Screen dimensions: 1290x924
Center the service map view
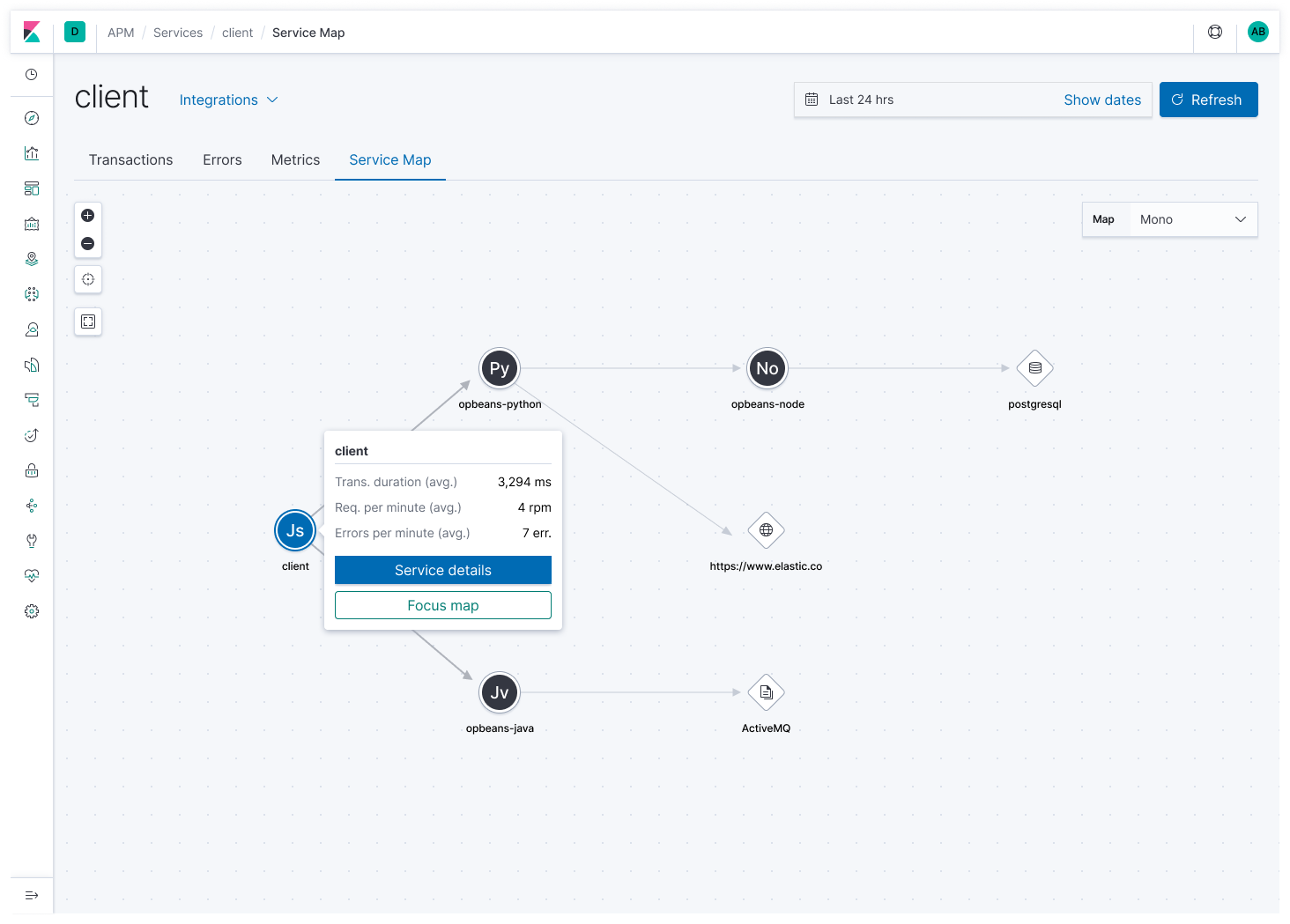coord(87,279)
